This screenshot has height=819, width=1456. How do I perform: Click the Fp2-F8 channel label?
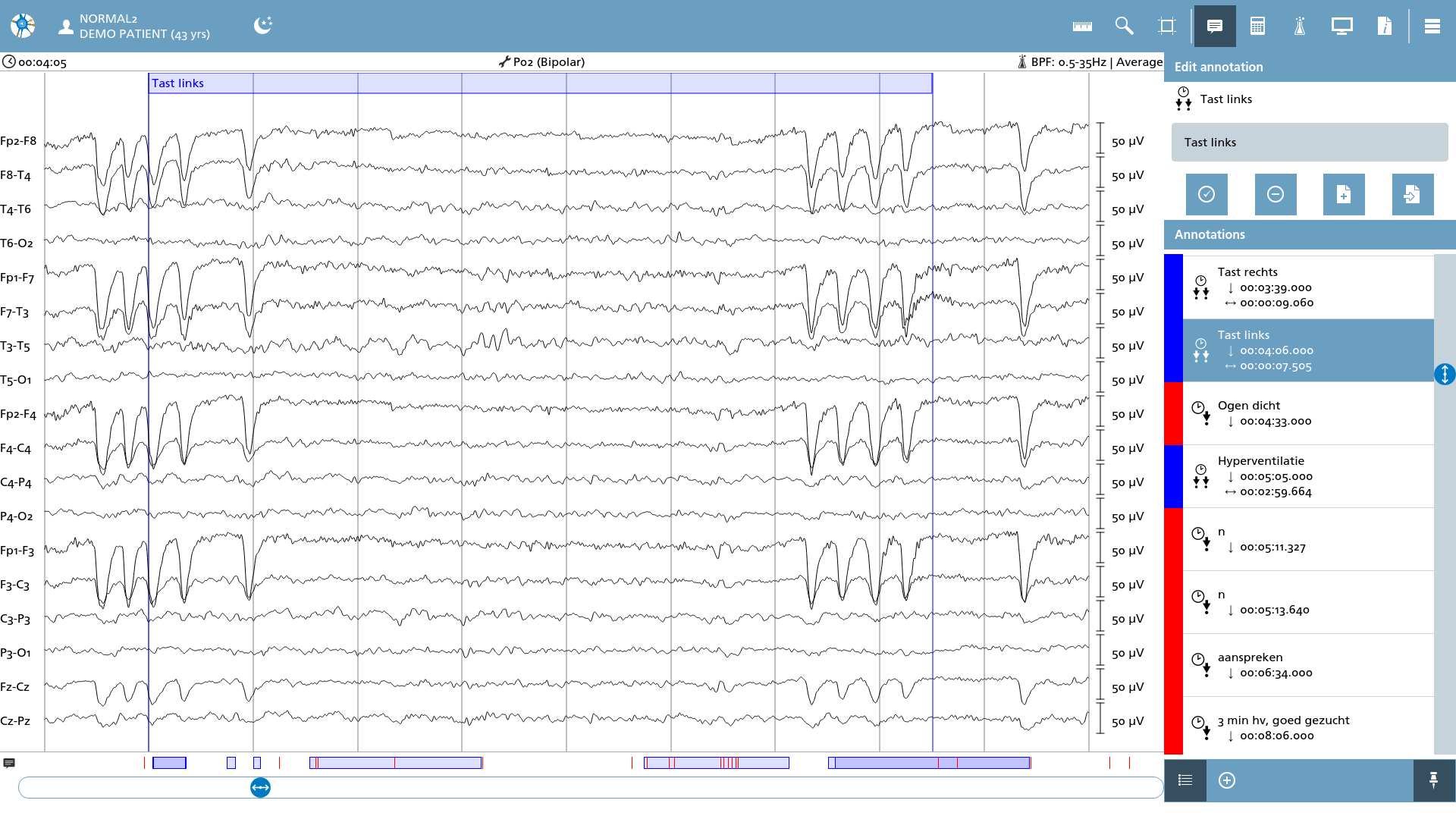coord(18,141)
